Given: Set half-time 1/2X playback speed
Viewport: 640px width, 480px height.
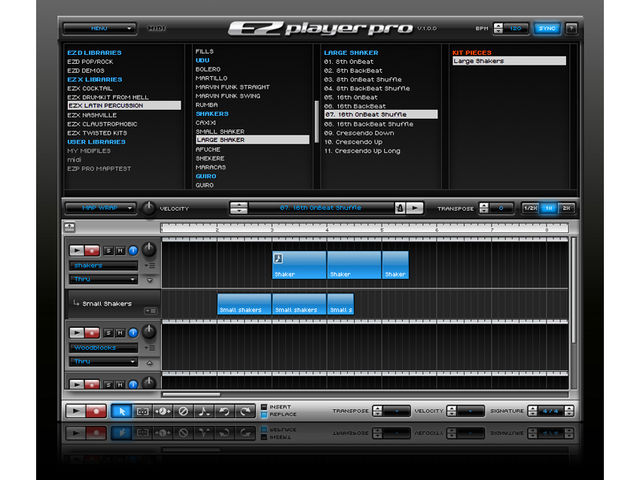Looking at the screenshot, I should (x=530, y=208).
